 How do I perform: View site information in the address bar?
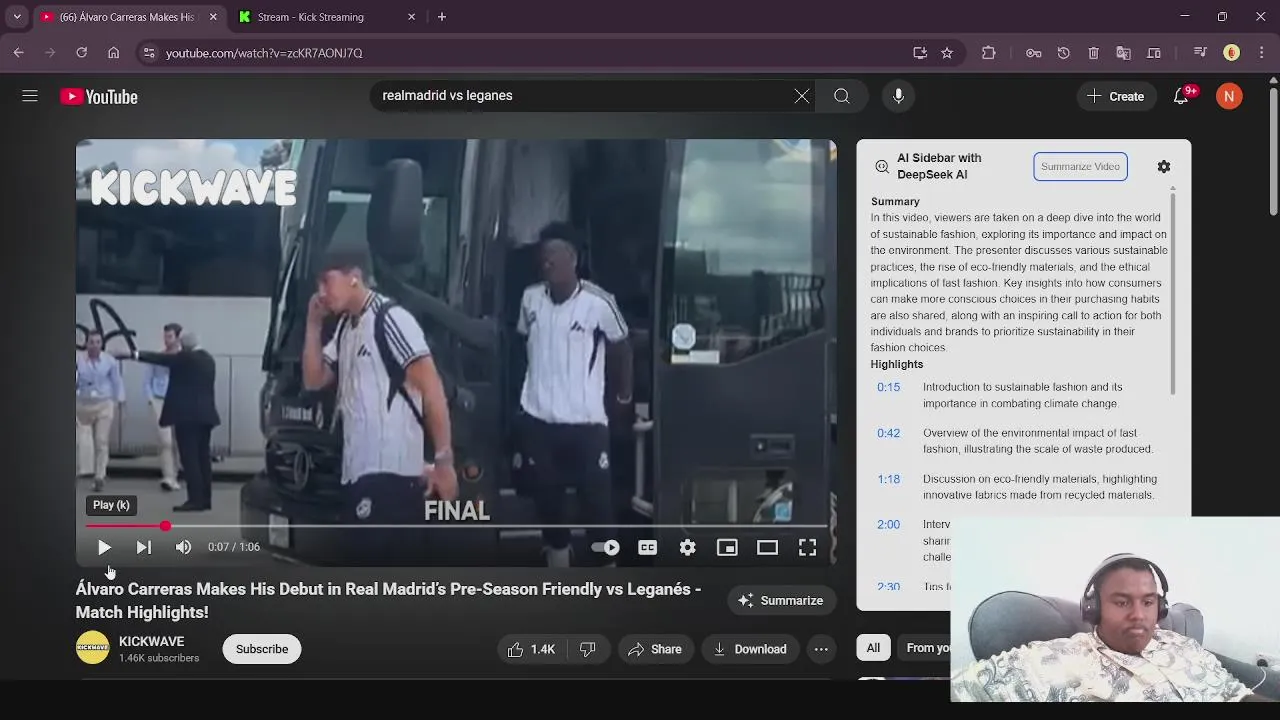[148, 53]
